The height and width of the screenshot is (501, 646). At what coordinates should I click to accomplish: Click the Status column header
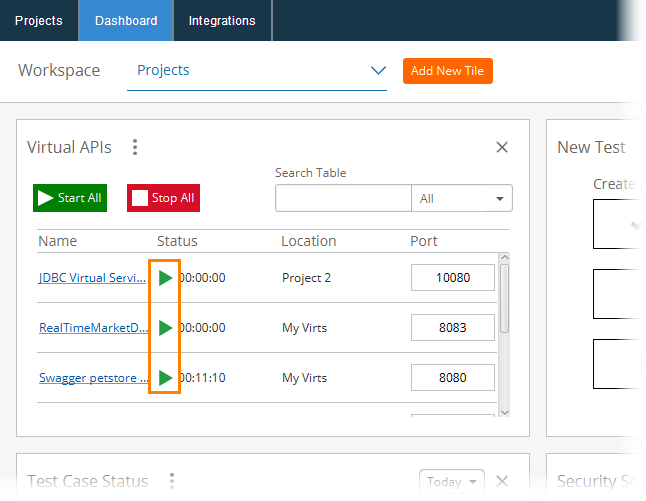click(x=177, y=241)
